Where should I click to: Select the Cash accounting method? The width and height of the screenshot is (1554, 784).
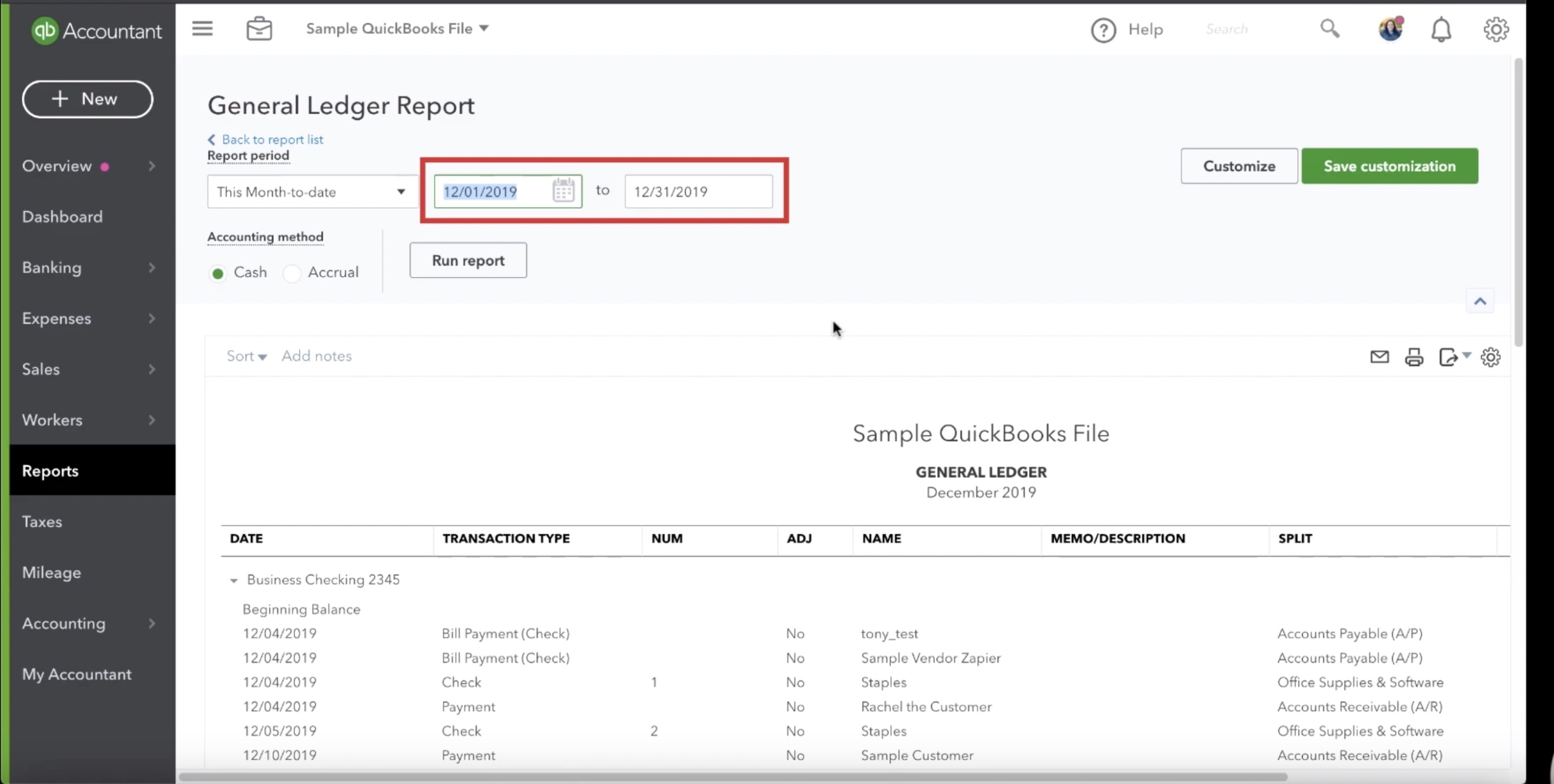click(x=217, y=273)
